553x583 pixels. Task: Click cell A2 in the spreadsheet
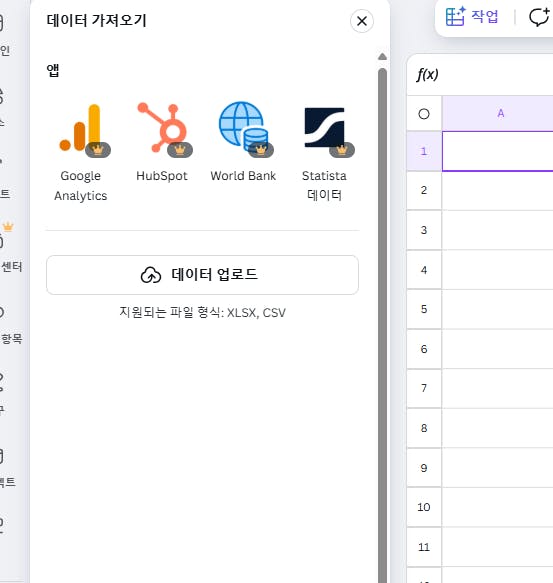click(x=498, y=191)
